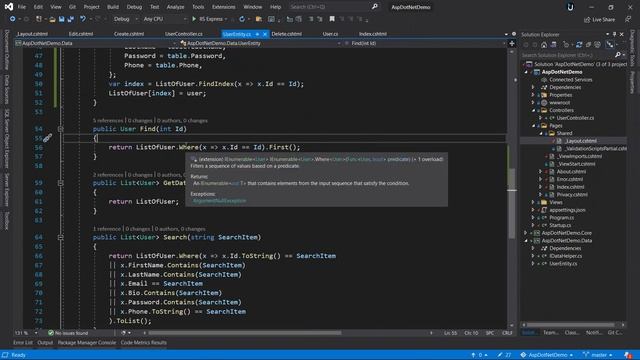This screenshot has height=360, width=640.
Task: Pin the Solution Explorer panel
Action: 614,34
